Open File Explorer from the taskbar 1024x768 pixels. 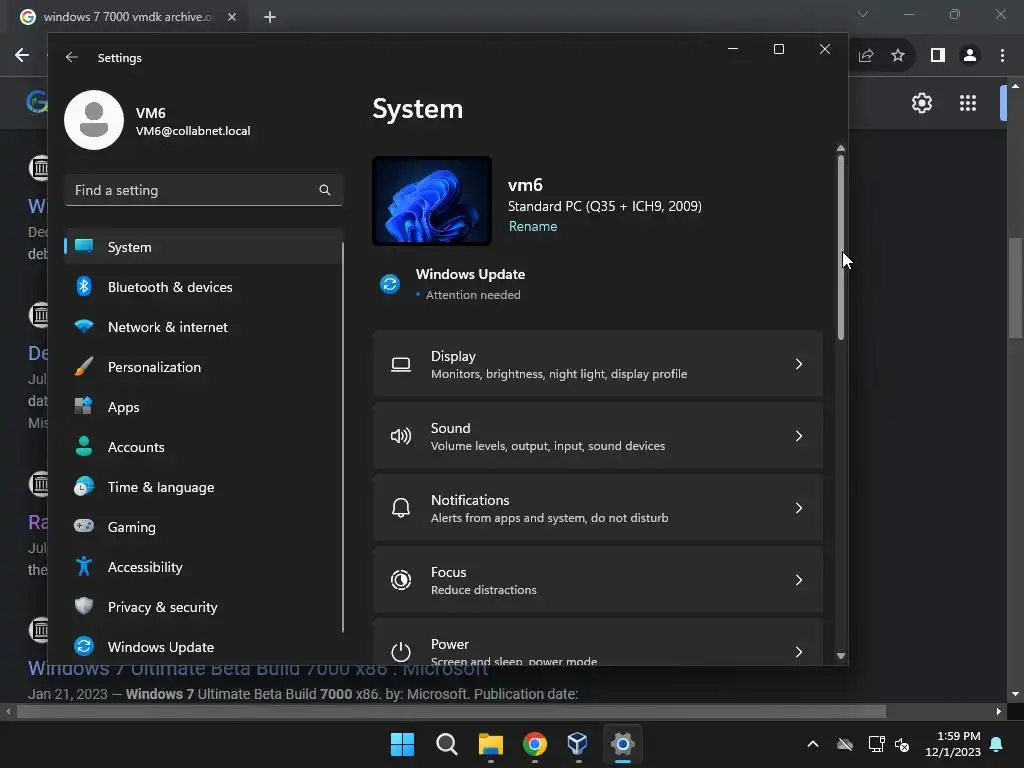pyautogui.click(x=490, y=744)
